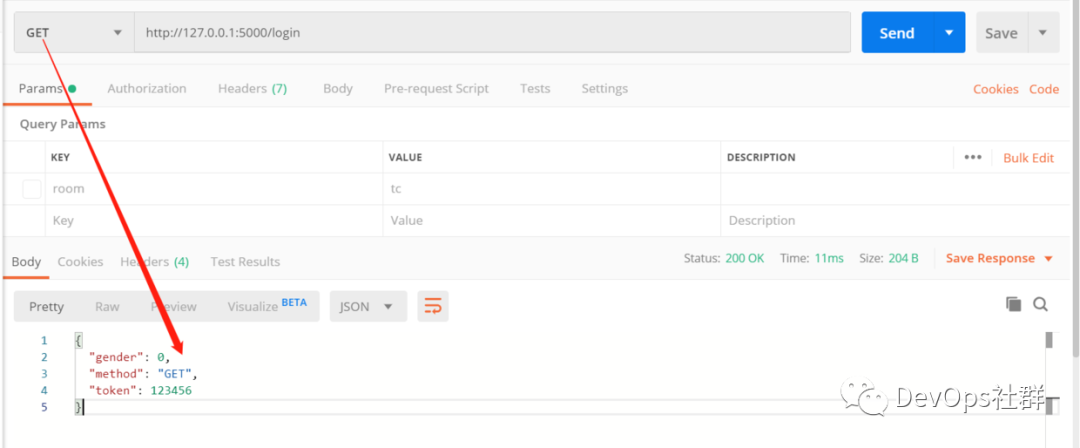This screenshot has width=1080, height=448.
Task: Switch to the request Body tab
Action: 338,88
